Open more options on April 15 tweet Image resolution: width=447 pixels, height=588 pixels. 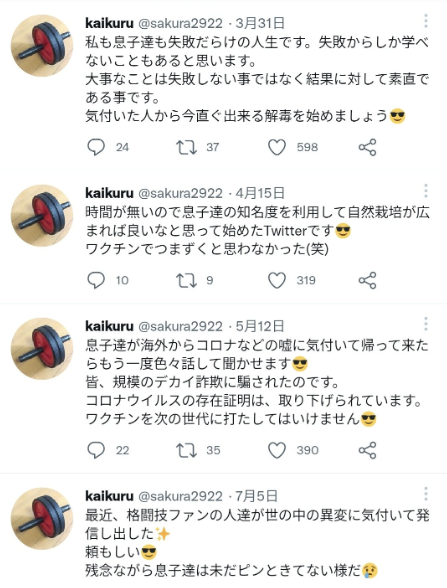(426, 191)
